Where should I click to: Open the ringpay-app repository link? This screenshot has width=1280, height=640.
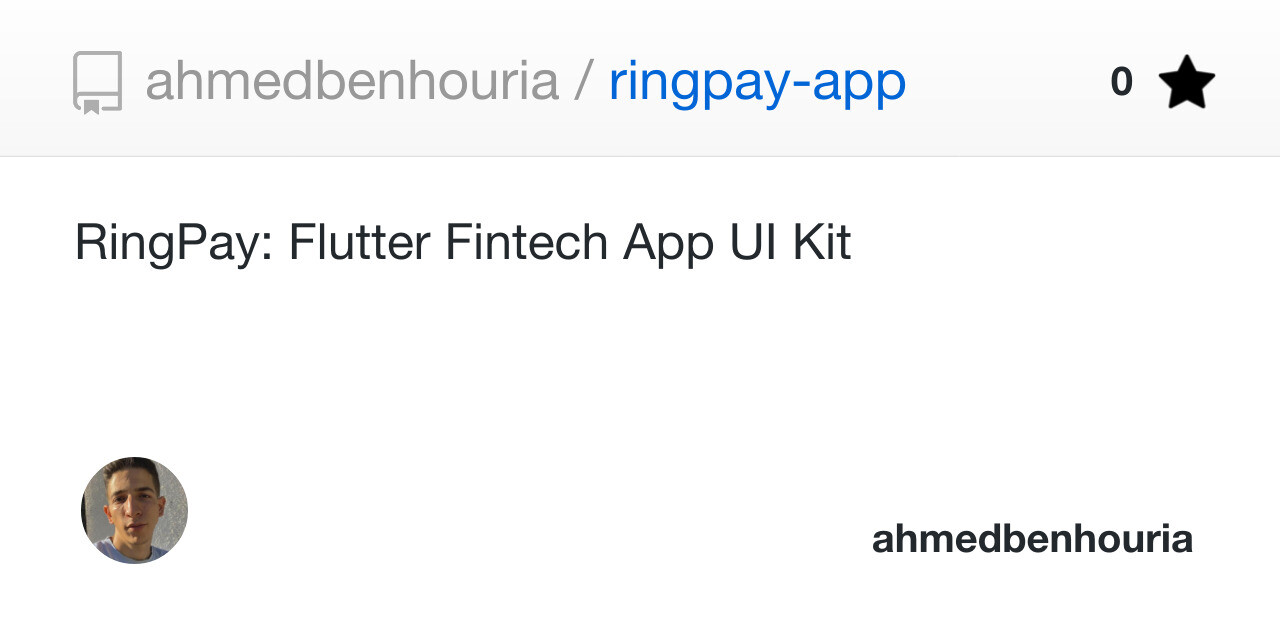pos(756,82)
